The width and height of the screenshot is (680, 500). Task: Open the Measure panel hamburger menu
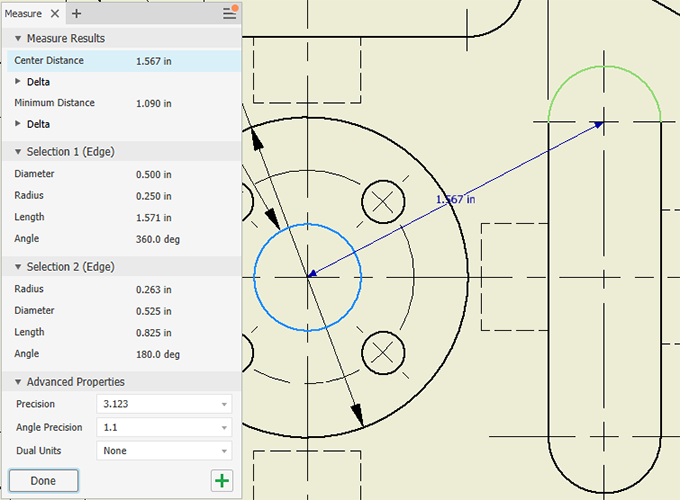[230, 13]
